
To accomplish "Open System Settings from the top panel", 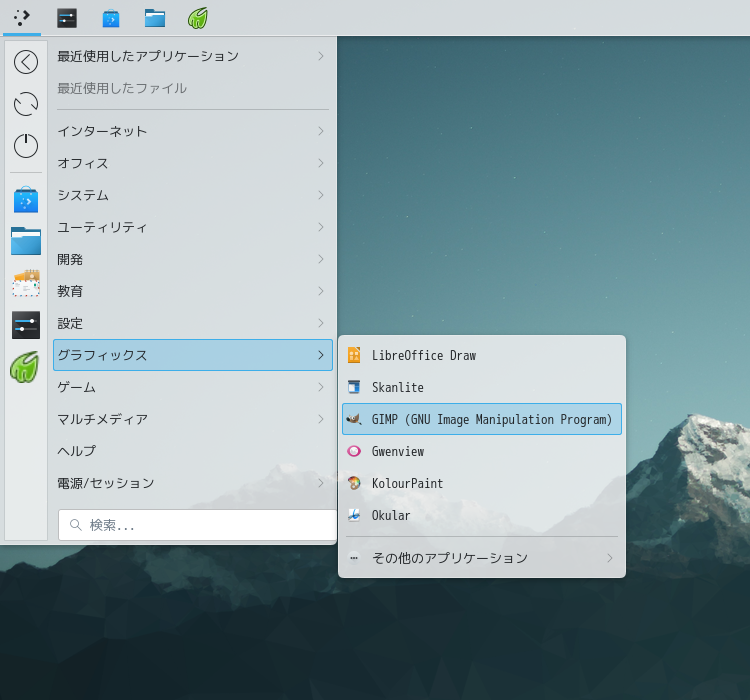I will (x=67, y=18).
